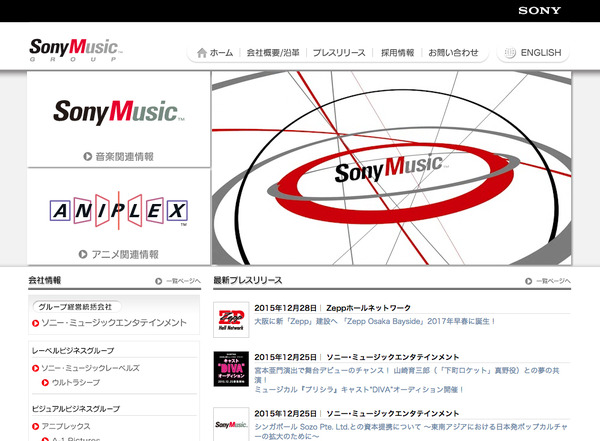Click the arrow icon beside 音楽関連情報
This screenshot has height=441, width=600.
click(x=88, y=157)
